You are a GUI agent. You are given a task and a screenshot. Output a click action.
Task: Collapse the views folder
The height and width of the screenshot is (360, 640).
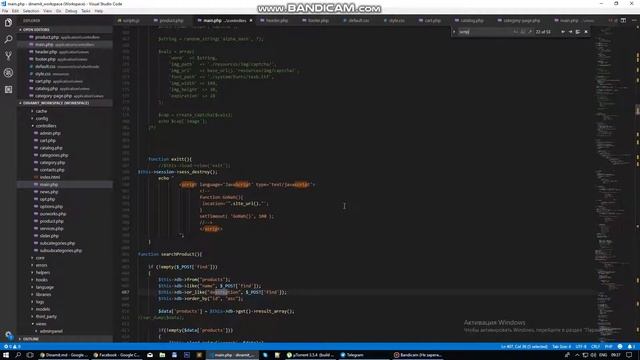[x=41, y=324]
